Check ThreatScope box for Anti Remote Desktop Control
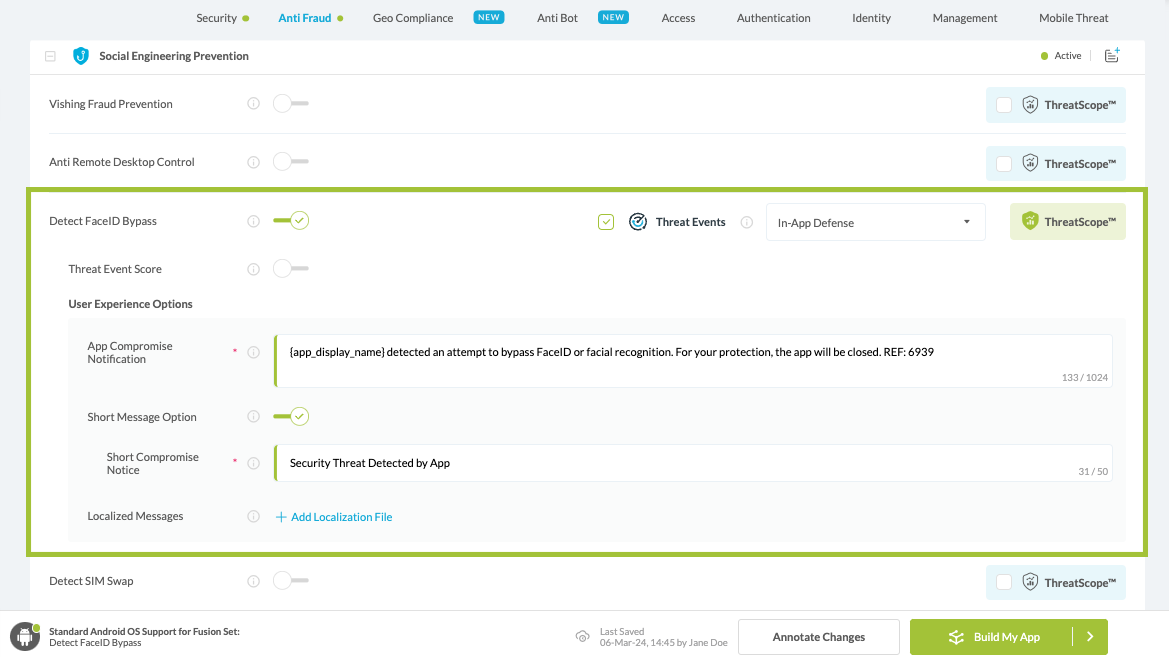 (1003, 164)
